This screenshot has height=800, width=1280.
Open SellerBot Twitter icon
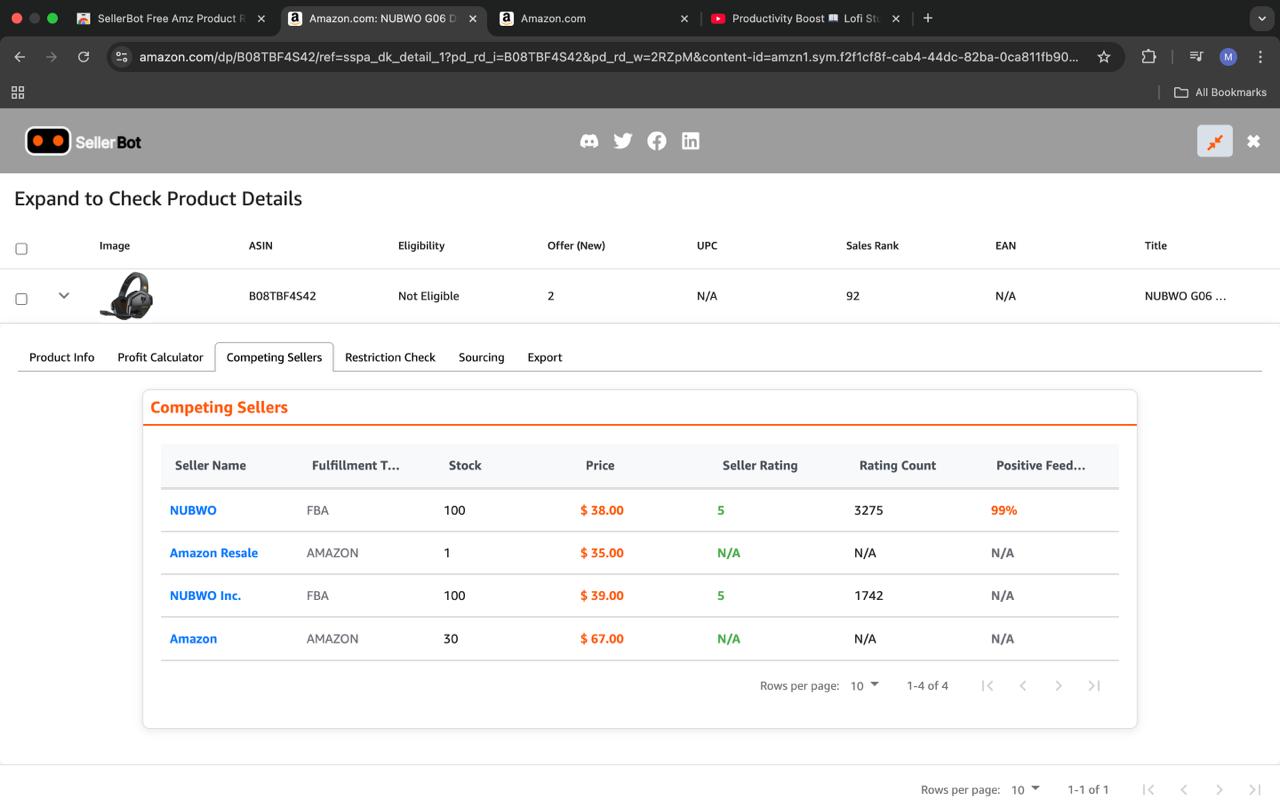[x=623, y=141]
